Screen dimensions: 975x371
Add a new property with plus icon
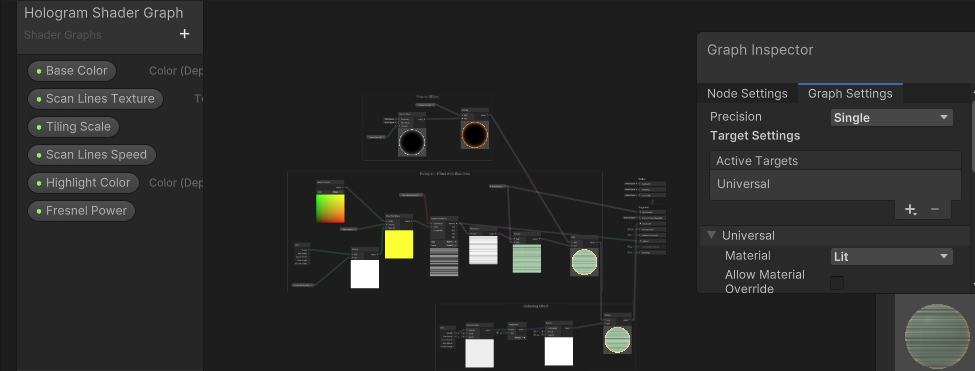coord(184,34)
